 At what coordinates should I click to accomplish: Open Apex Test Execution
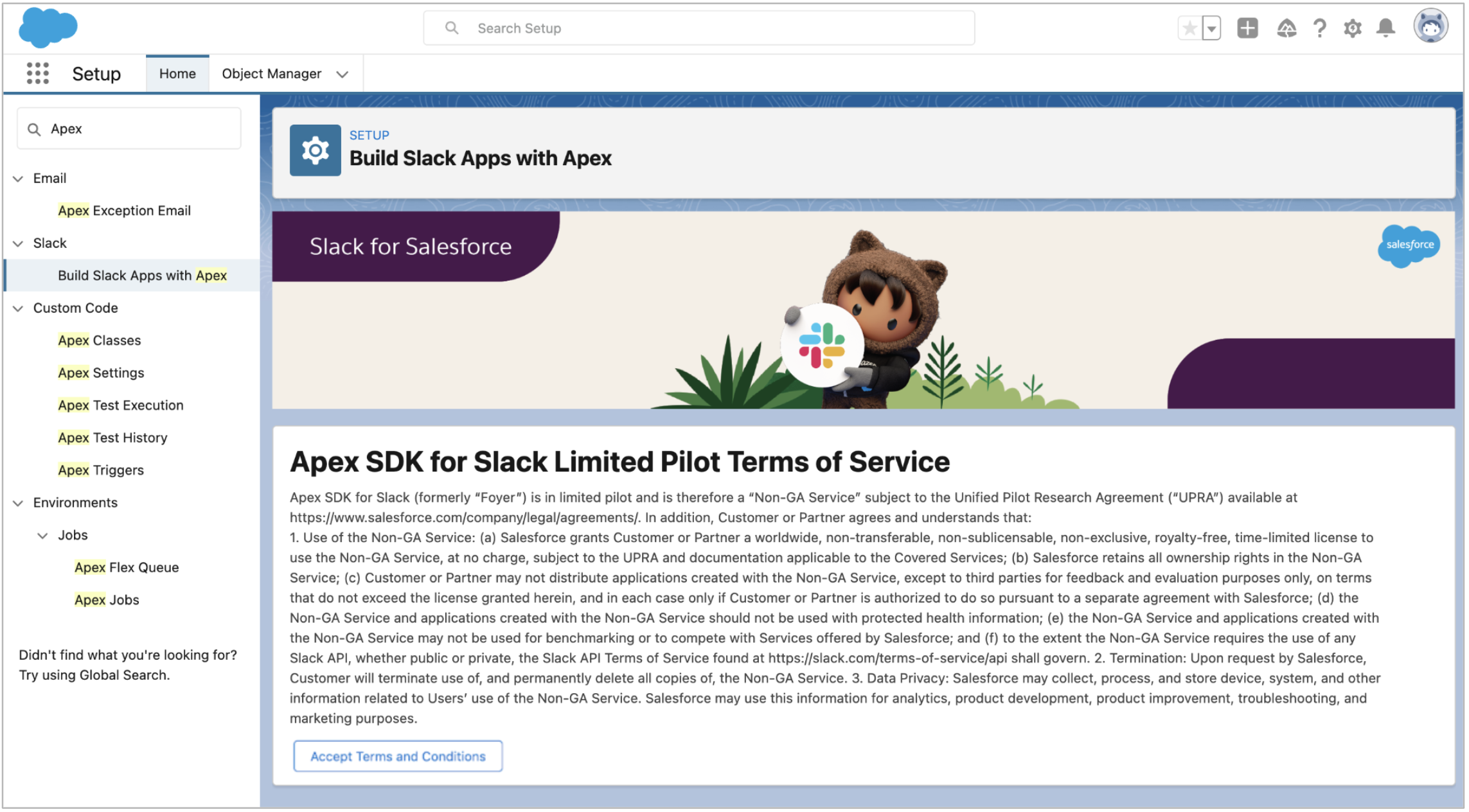coord(121,405)
